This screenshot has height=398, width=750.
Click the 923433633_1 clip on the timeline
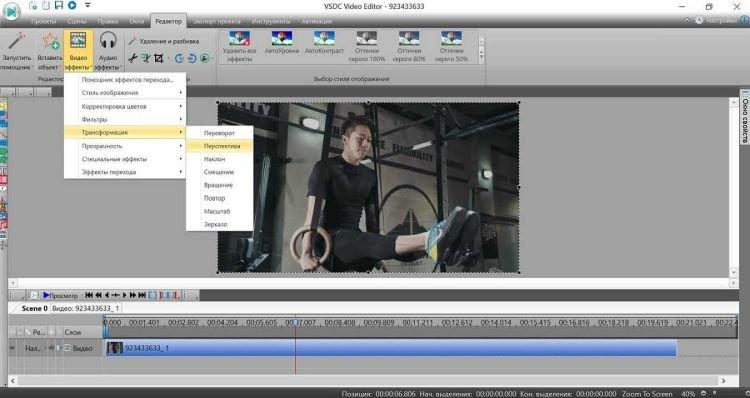pos(391,348)
